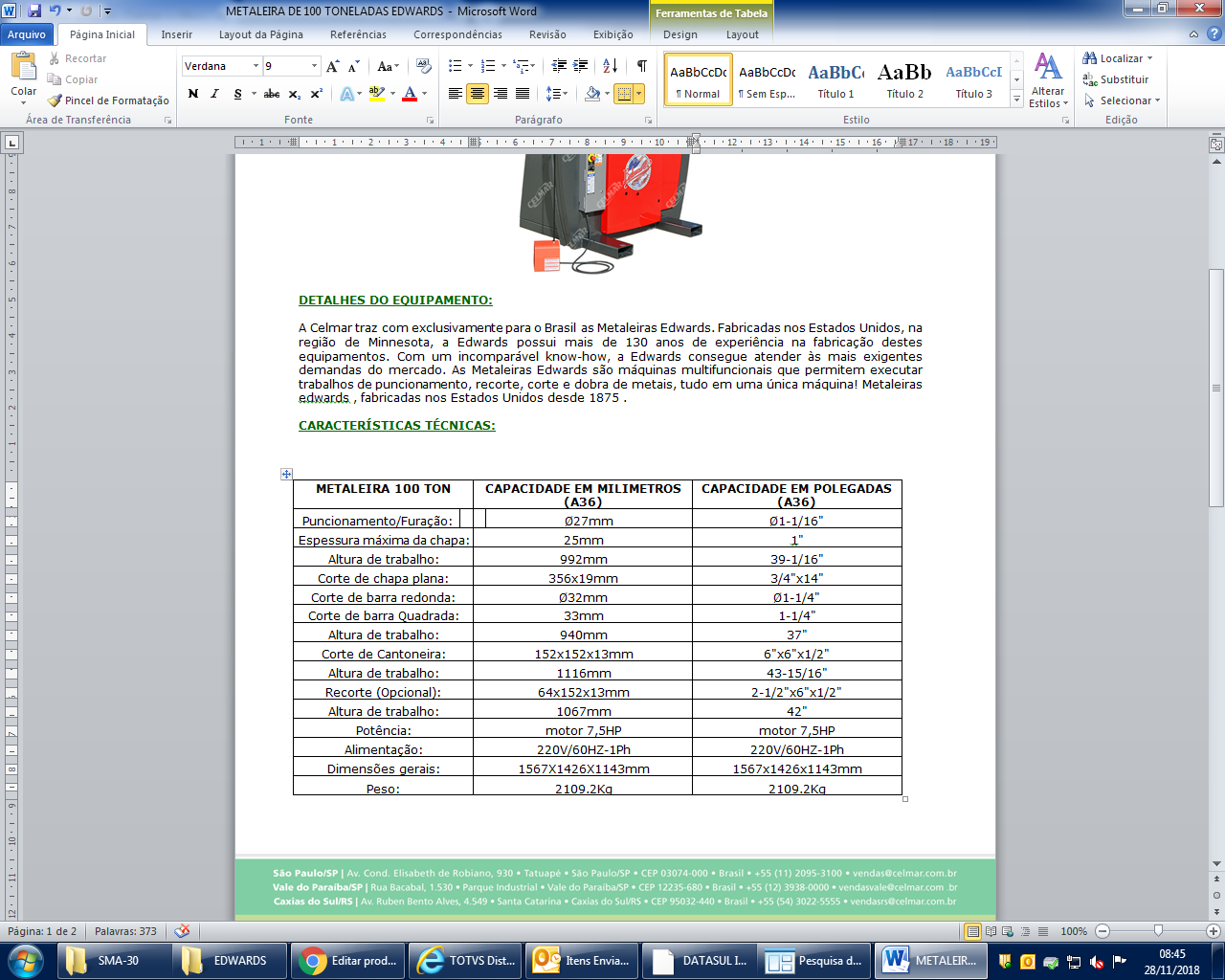Click the sort (A-Z) icon

tap(610, 66)
